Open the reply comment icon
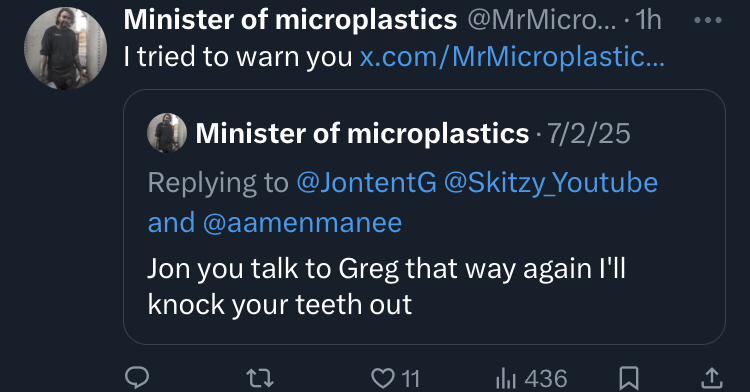The width and height of the screenshot is (750, 392). [x=137, y=378]
